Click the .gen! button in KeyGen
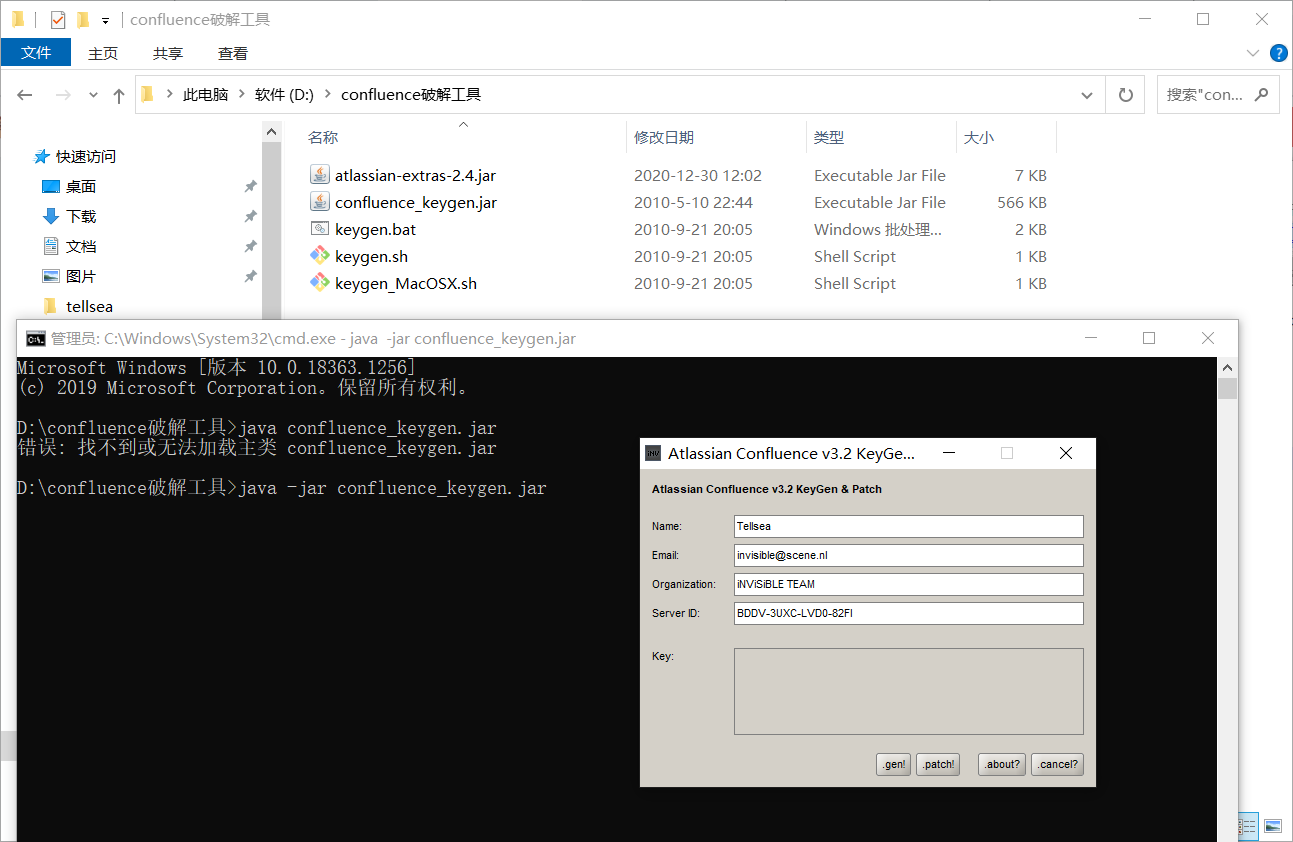 (894, 764)
